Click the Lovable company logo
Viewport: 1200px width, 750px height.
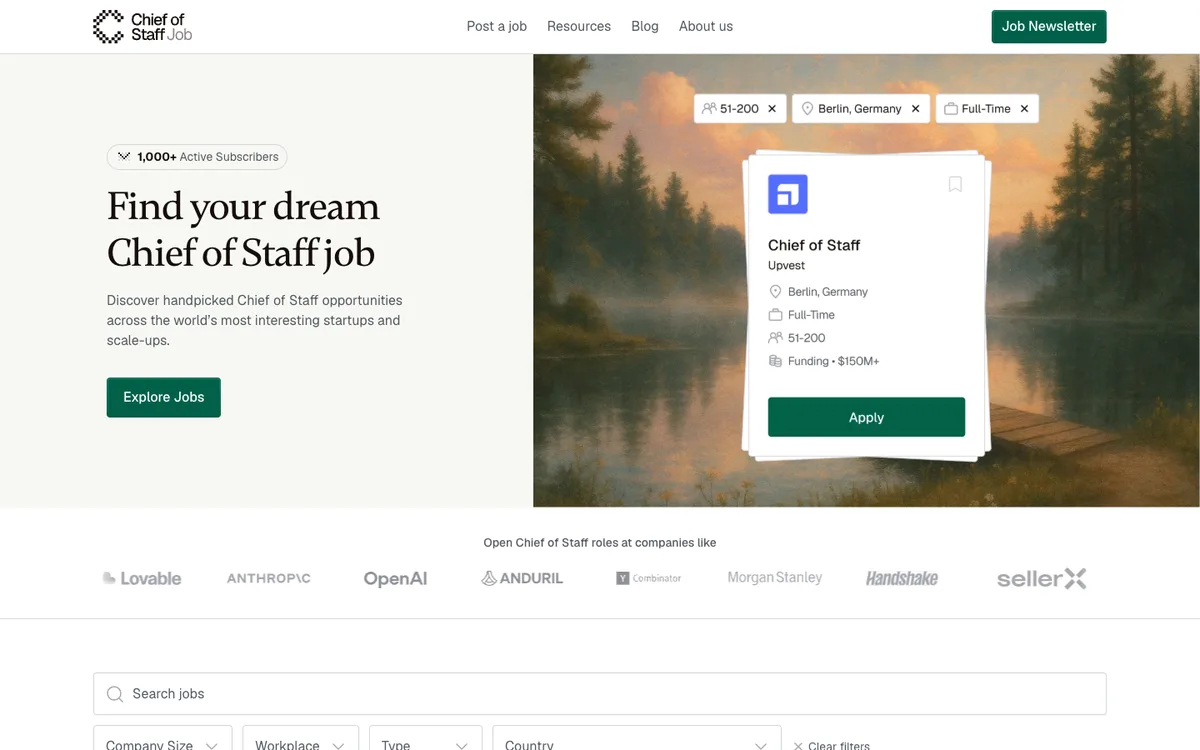click(142, 578)
